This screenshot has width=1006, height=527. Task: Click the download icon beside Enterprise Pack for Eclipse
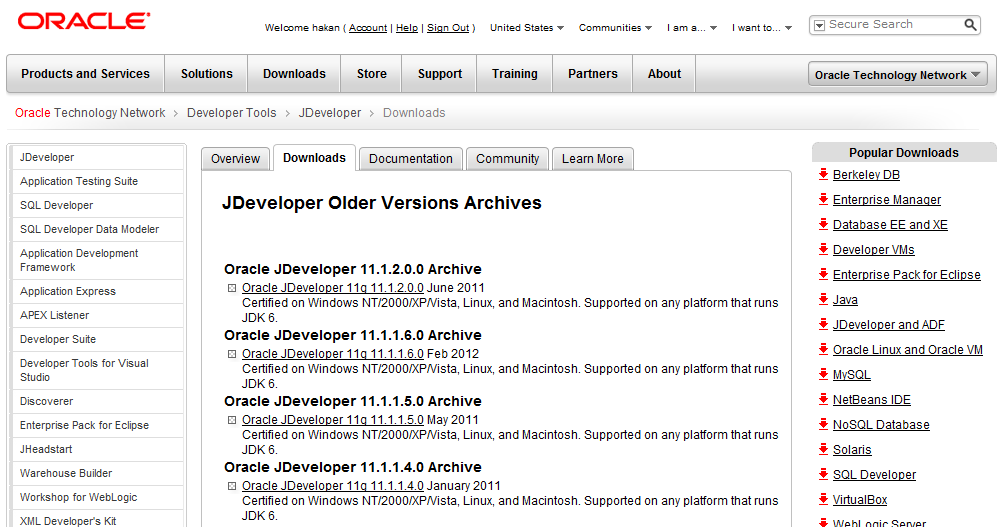[823, 275]
